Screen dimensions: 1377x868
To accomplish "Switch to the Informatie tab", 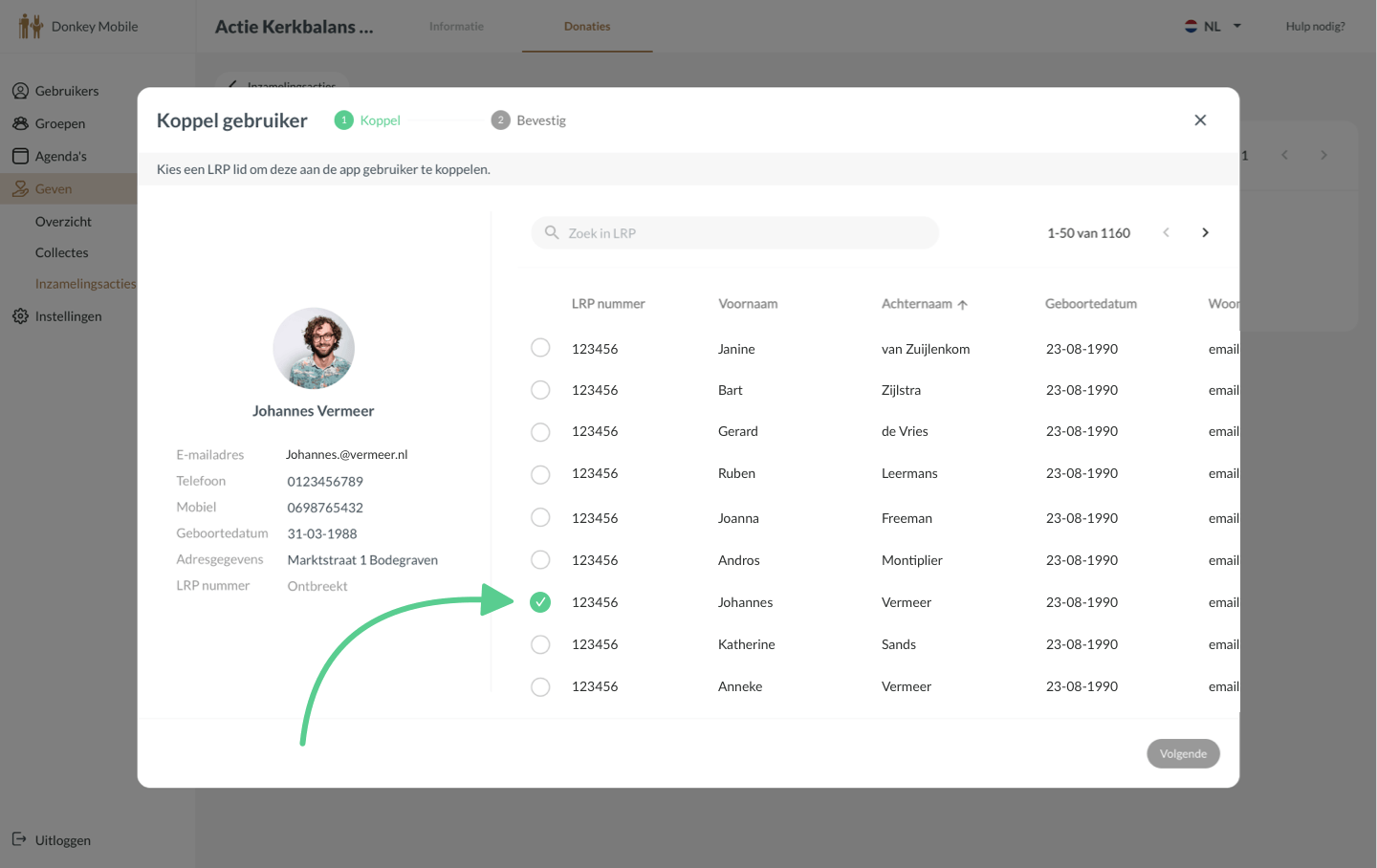I will [456, 26].
